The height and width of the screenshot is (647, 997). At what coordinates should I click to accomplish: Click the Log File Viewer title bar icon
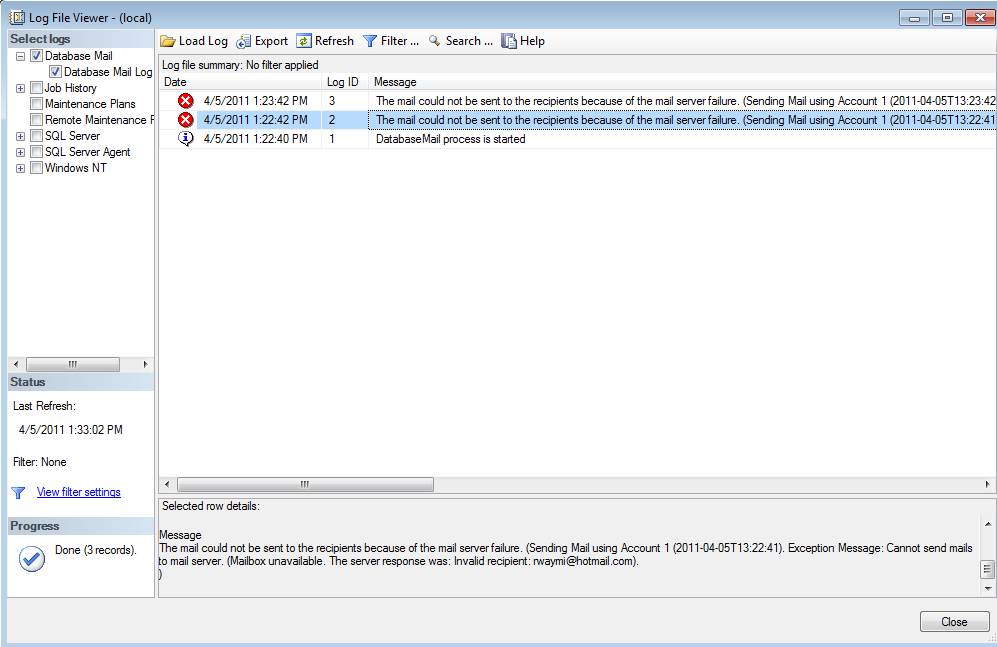coord(17,17)
